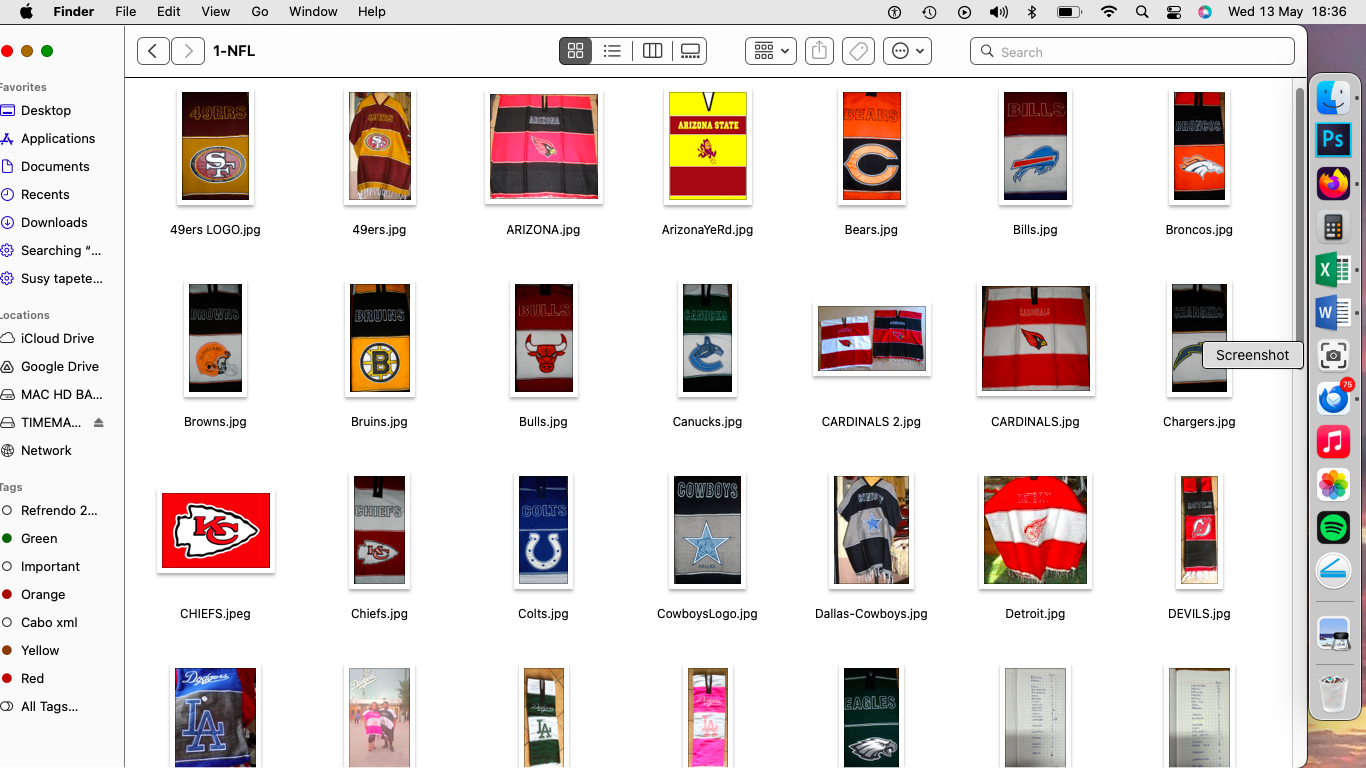Open the Group By dropdown in toolbar
The height and width of the screenshot is (768, 1366).
coord(770,51)
